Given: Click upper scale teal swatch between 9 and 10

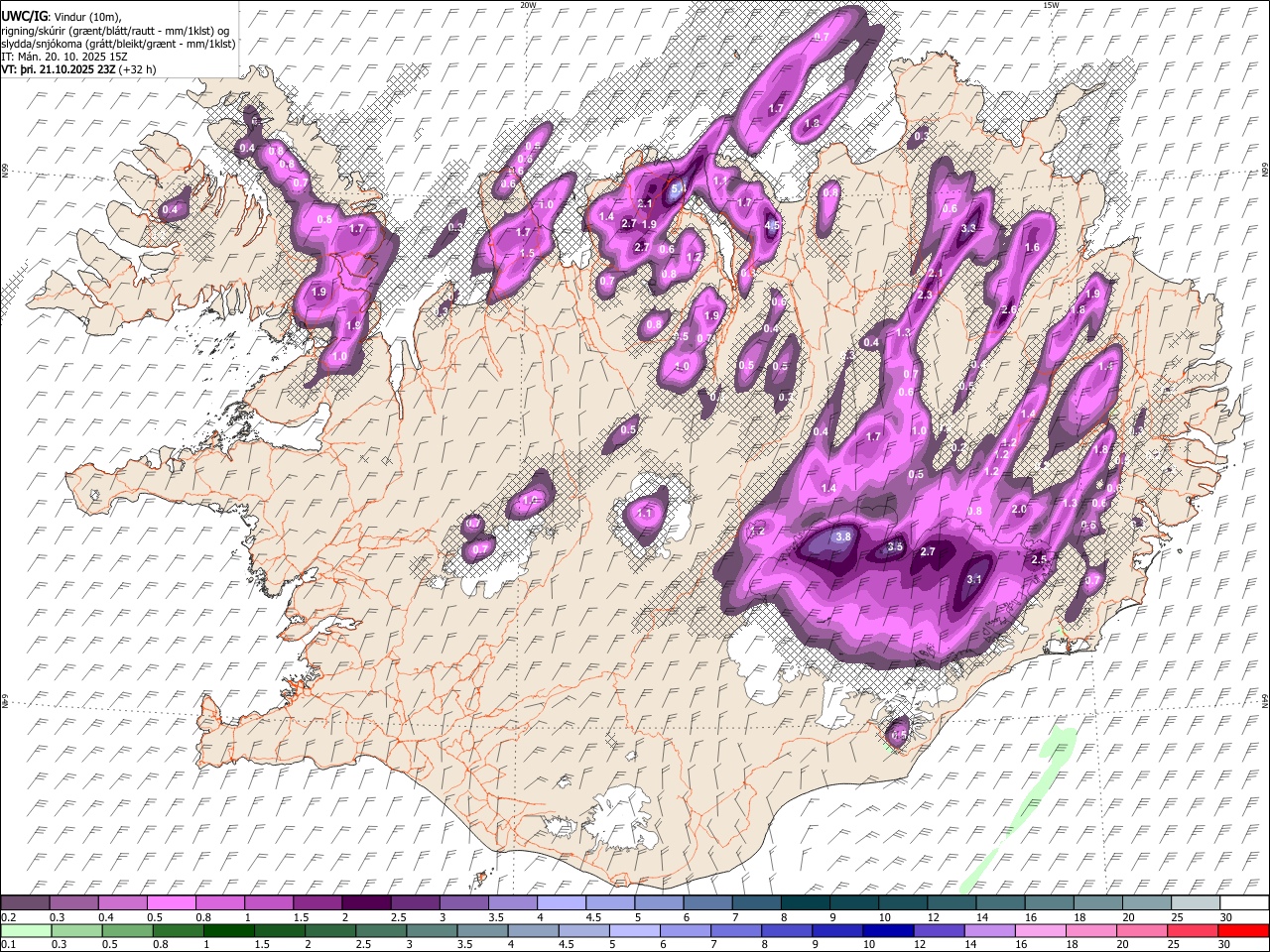Looking at the screenshot, I should pyautogui.click(x=853, y=903).
